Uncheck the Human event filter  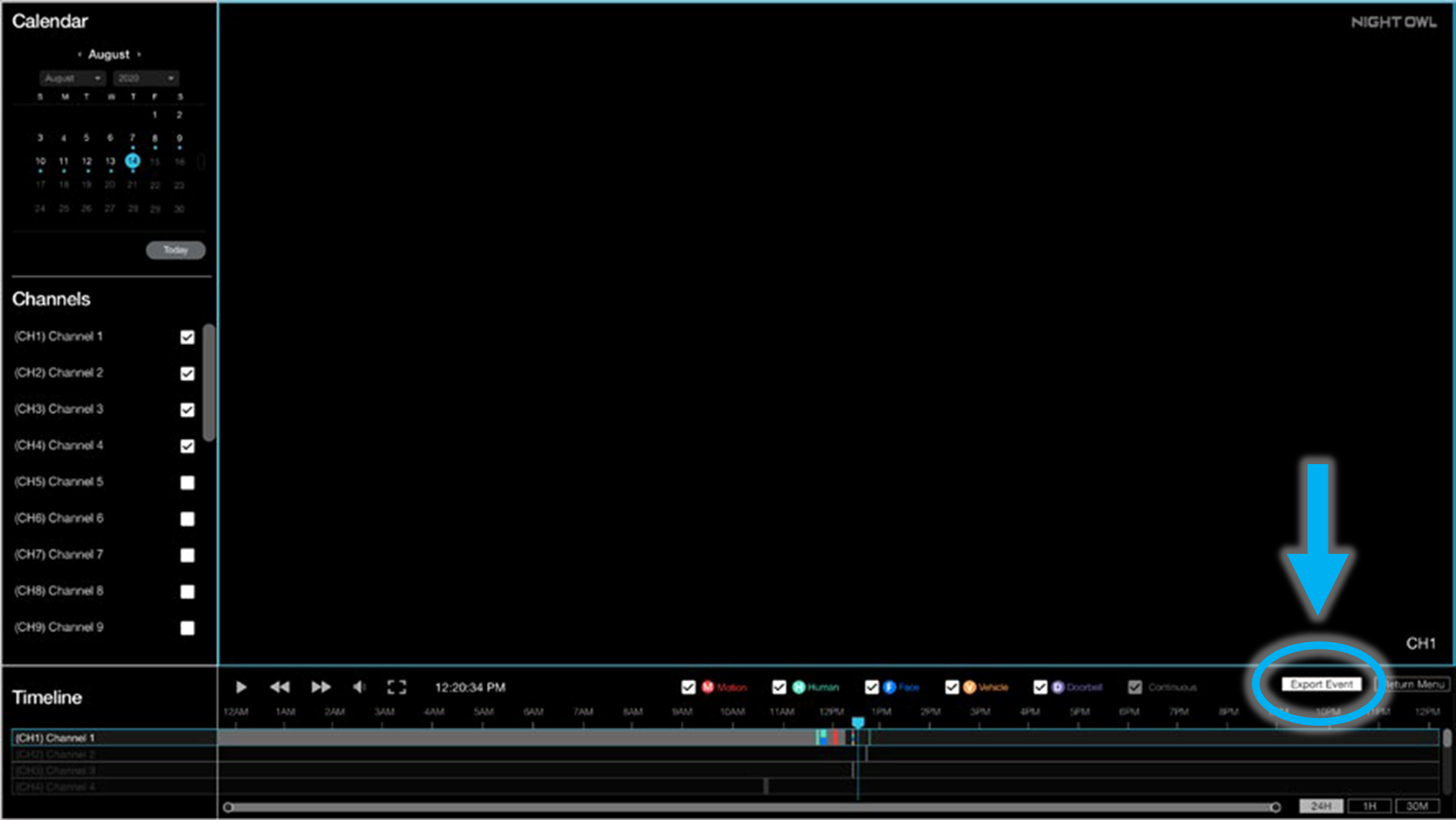pyautogui.click(x=780, y=687)
